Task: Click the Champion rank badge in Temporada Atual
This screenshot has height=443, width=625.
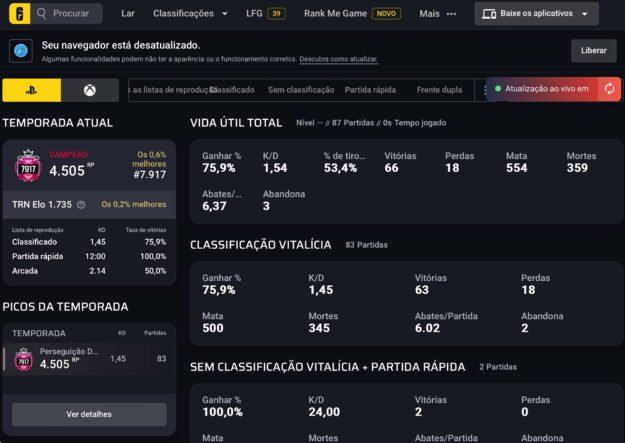Action: [x=26, y=167]
